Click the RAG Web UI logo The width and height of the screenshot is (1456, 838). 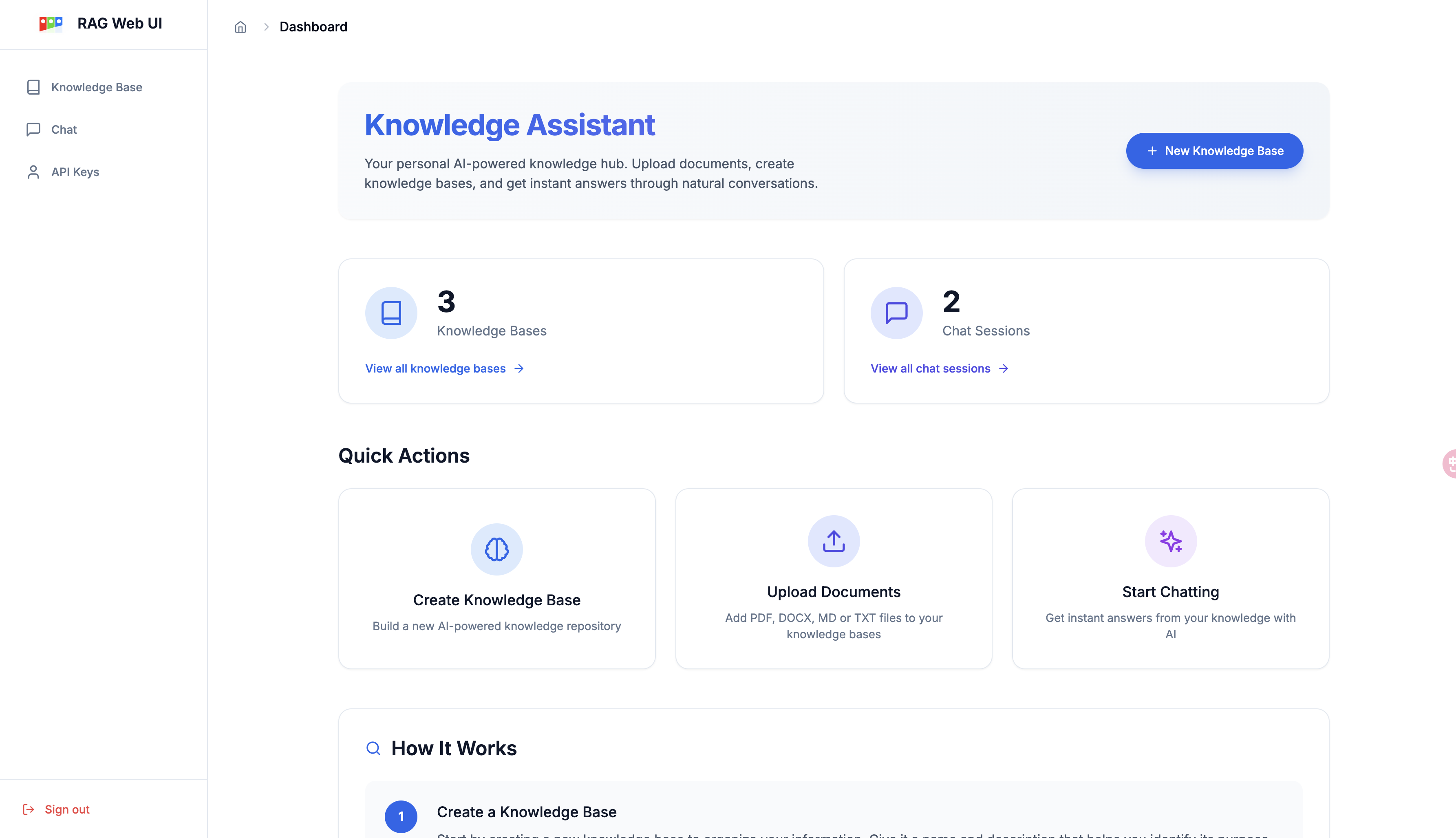(x=51, y=24)
